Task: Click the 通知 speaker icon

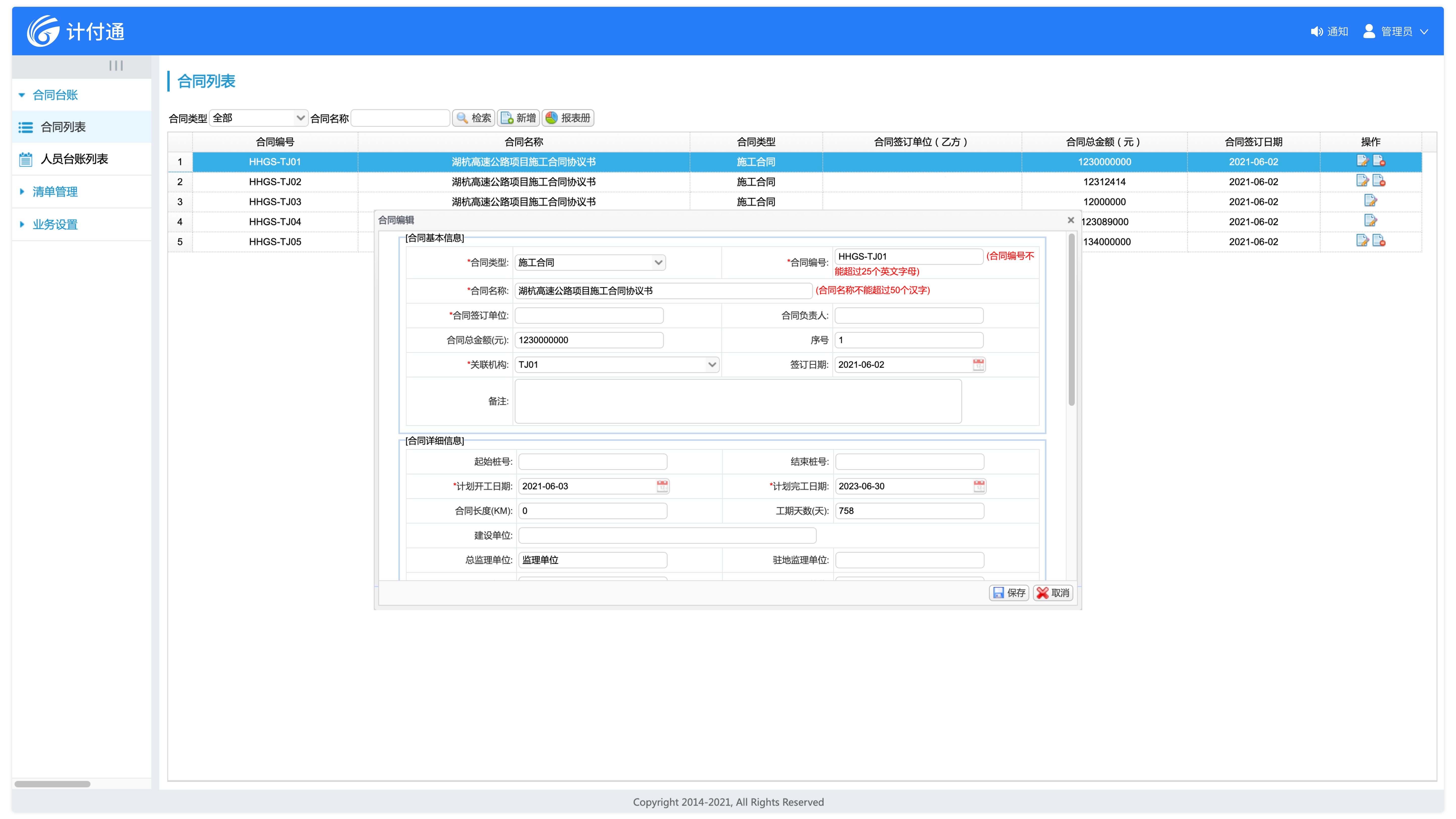Action: click(x=1316, y=32)
